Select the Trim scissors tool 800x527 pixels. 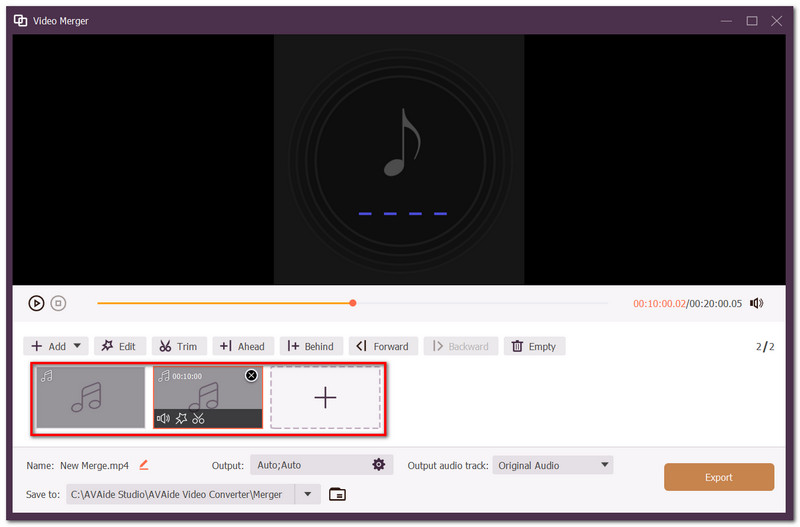(179, 346)
